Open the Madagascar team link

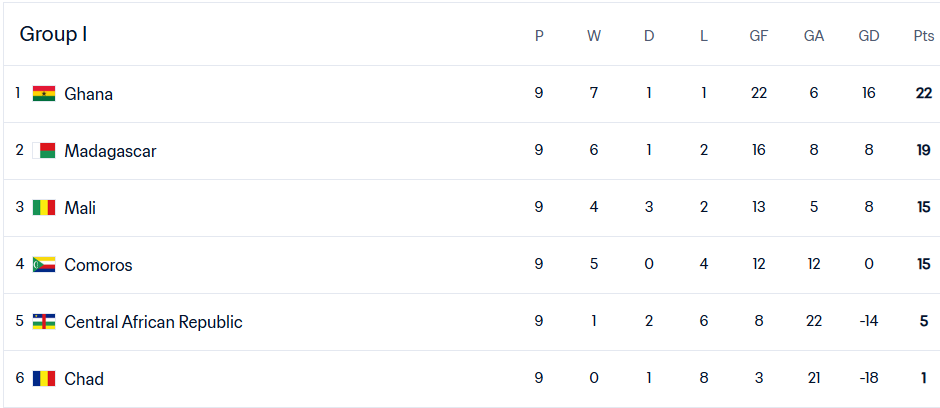point(110,151)
